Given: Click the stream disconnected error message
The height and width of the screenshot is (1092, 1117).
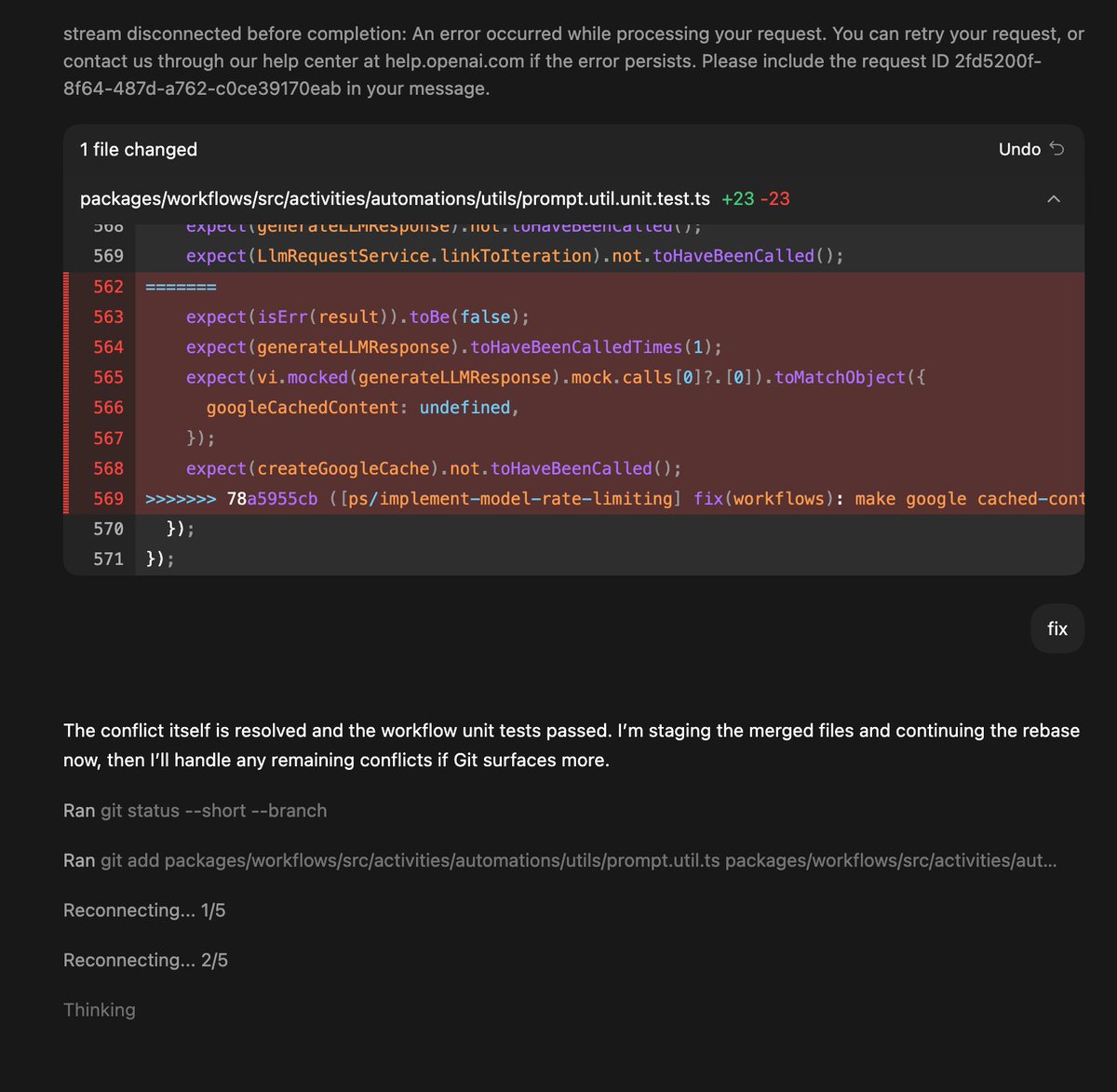Looking at the screenshot, I should click(573, 61).
